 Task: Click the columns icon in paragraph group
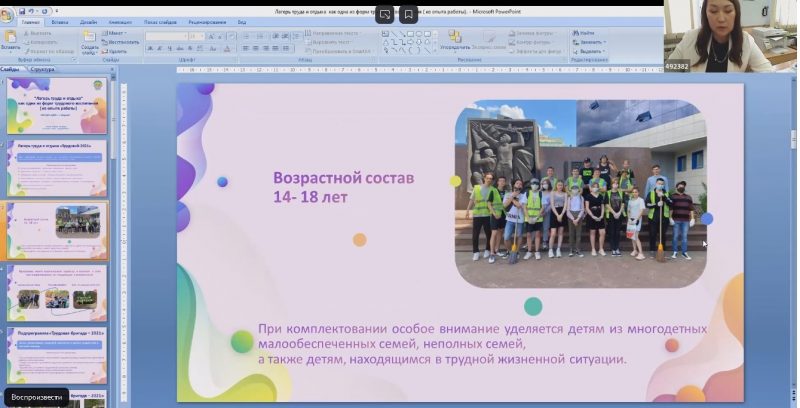click(287, 48)
